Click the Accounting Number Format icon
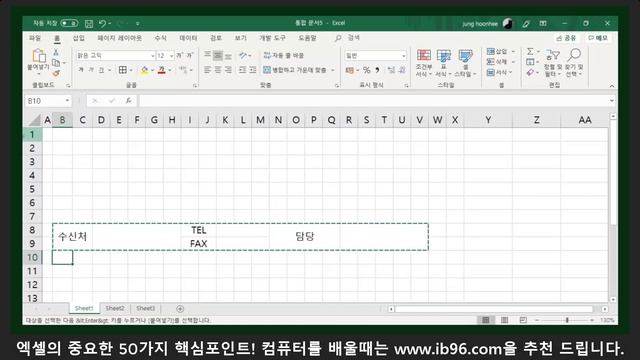Image resolution: width=640 pixels, height=360 pixels. 350,70
